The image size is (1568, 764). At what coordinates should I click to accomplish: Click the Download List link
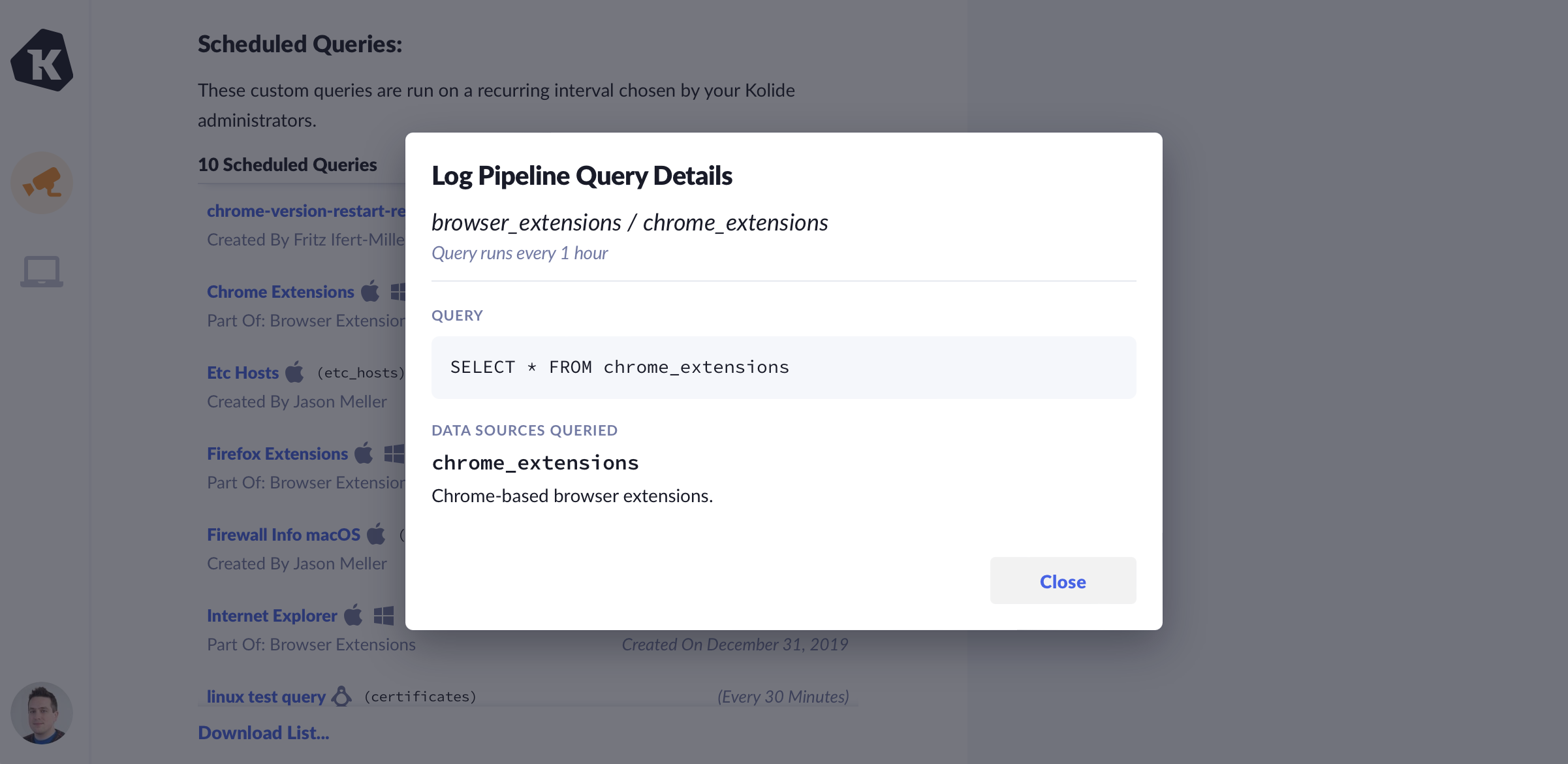click(264, 733)
